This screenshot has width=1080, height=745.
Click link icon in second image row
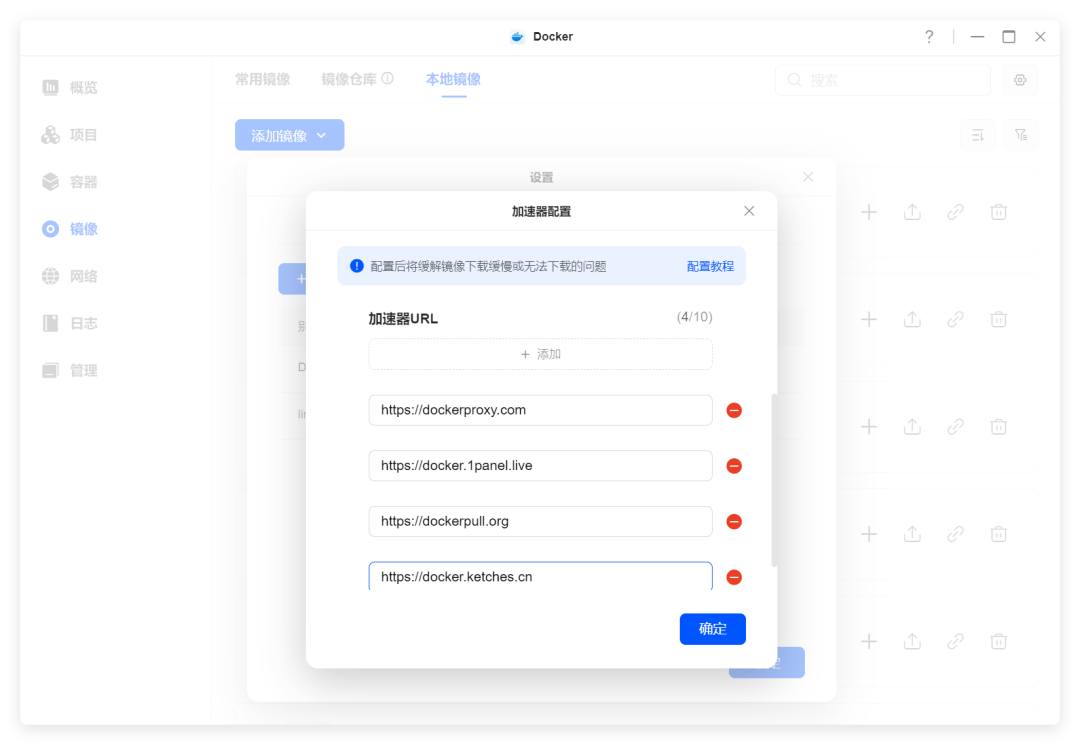[x=955, y=319]
